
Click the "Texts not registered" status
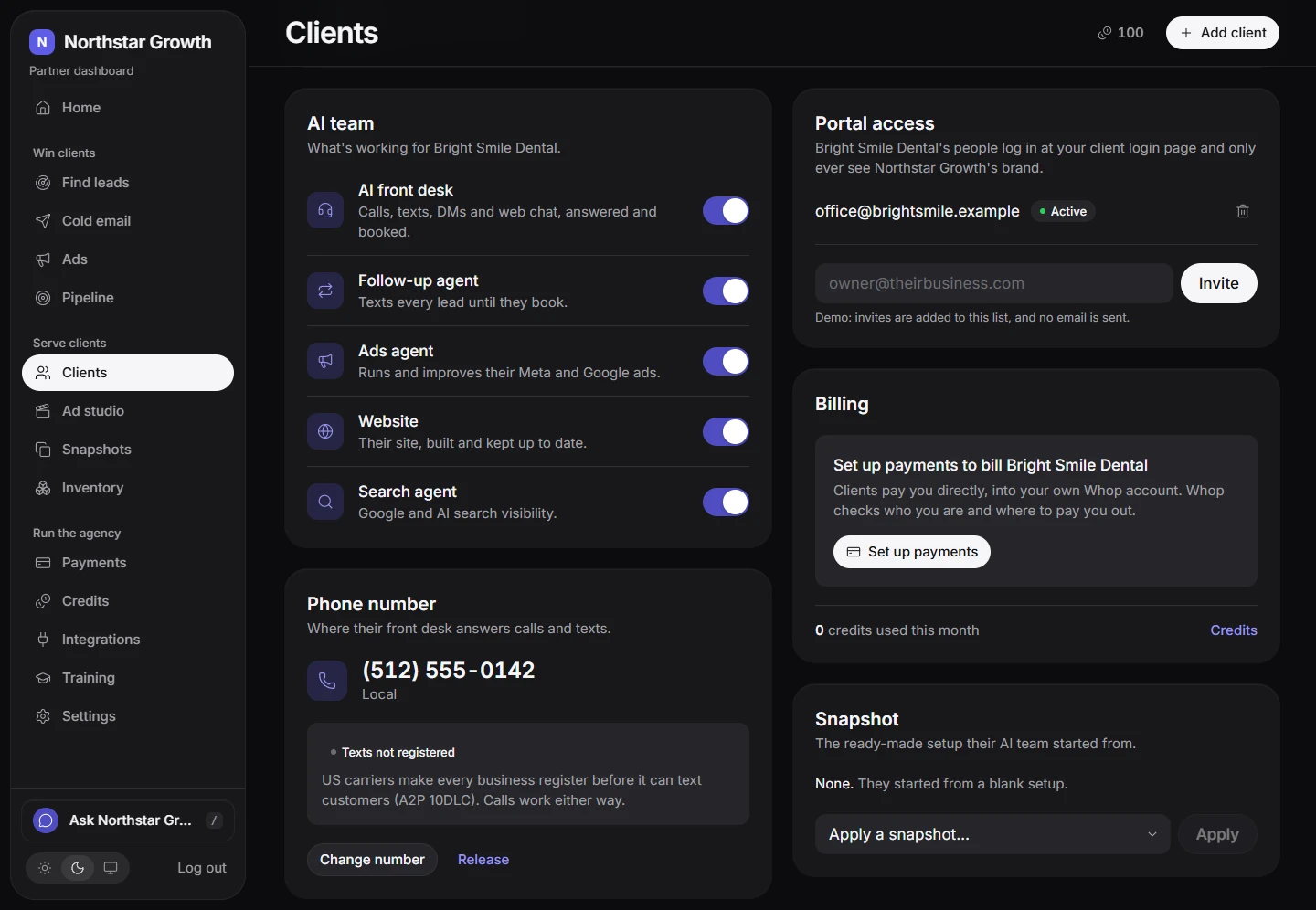(x=392, y=752)
